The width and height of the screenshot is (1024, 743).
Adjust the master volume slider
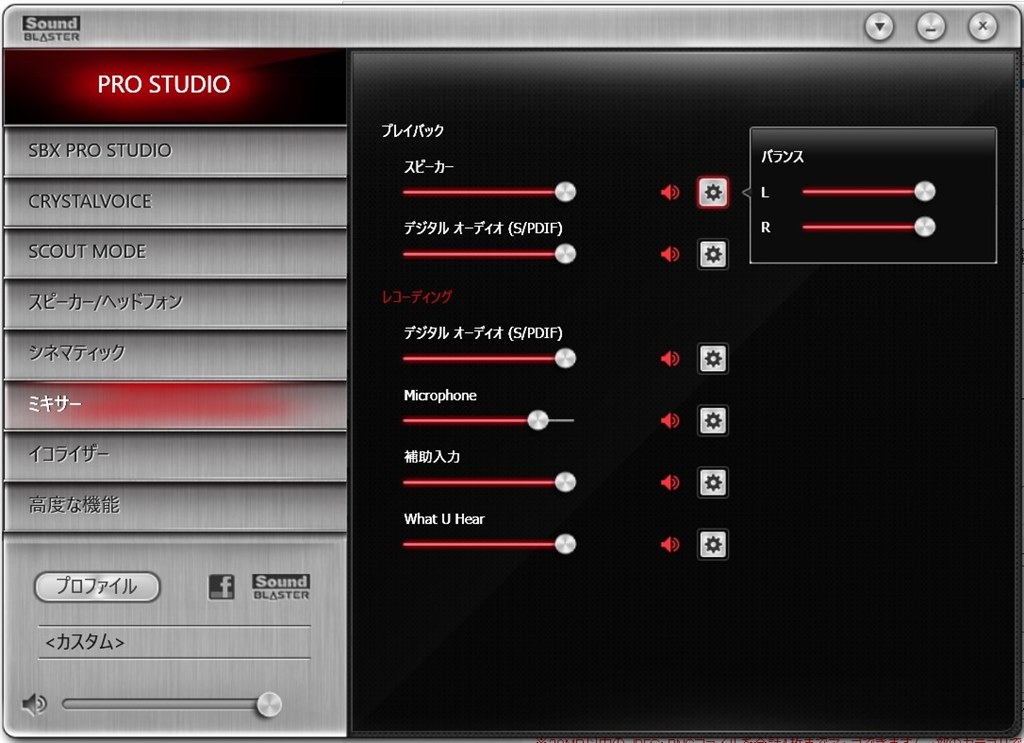[172, 704]
